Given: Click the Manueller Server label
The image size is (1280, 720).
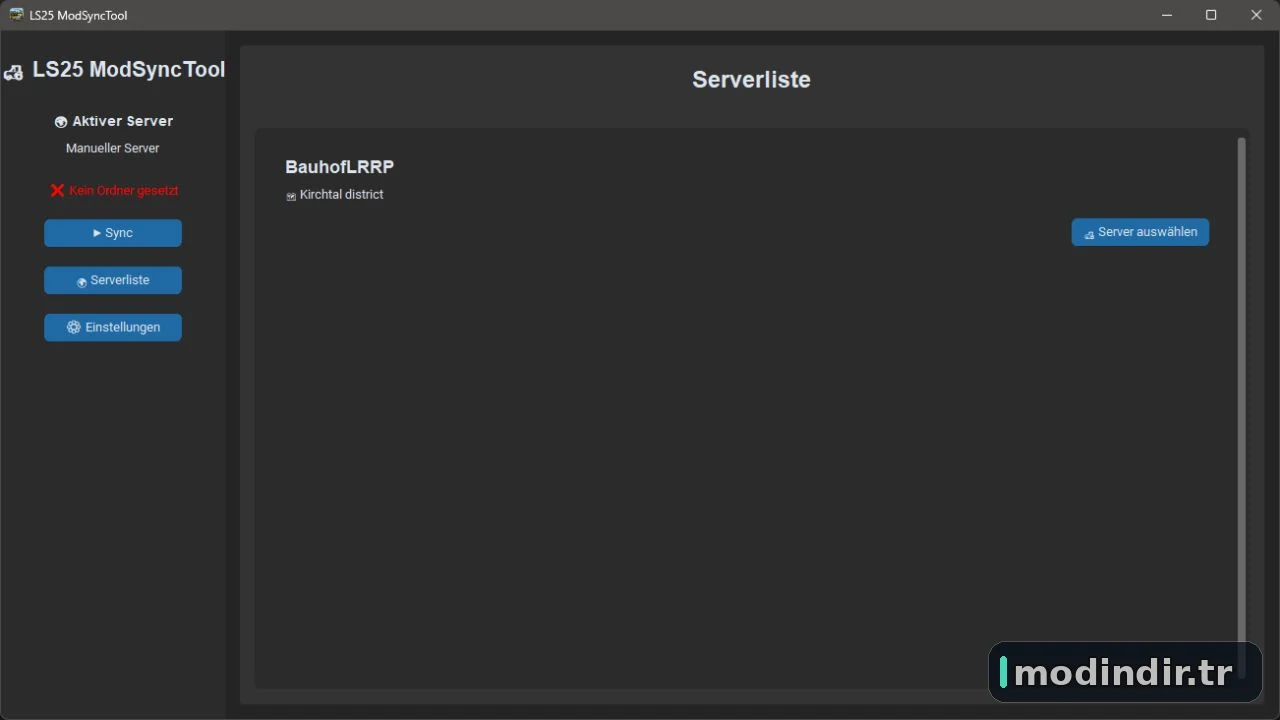Looking at the screenshot, I should [113, 148].
